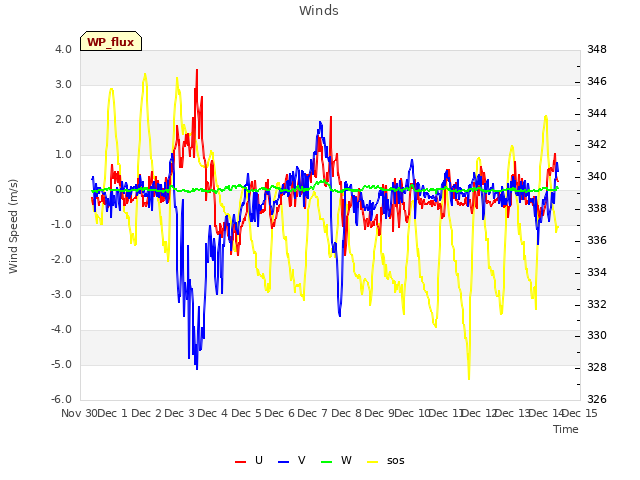Click the -6.0 left axis label
Screen dimensions: 640x480
(61, 400)
